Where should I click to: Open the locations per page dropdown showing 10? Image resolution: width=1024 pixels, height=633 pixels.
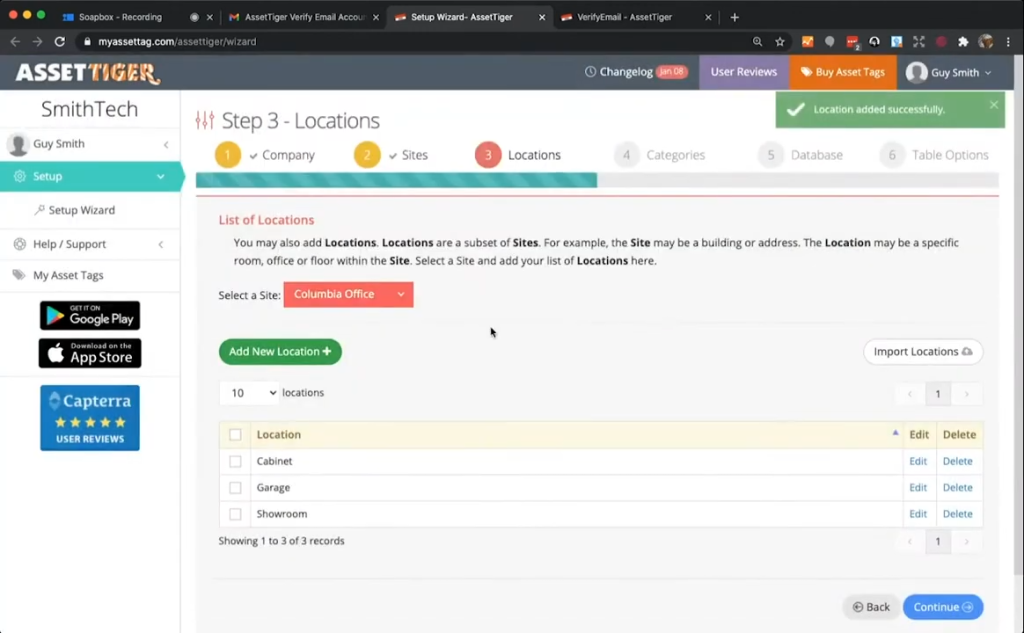point(248,392)
